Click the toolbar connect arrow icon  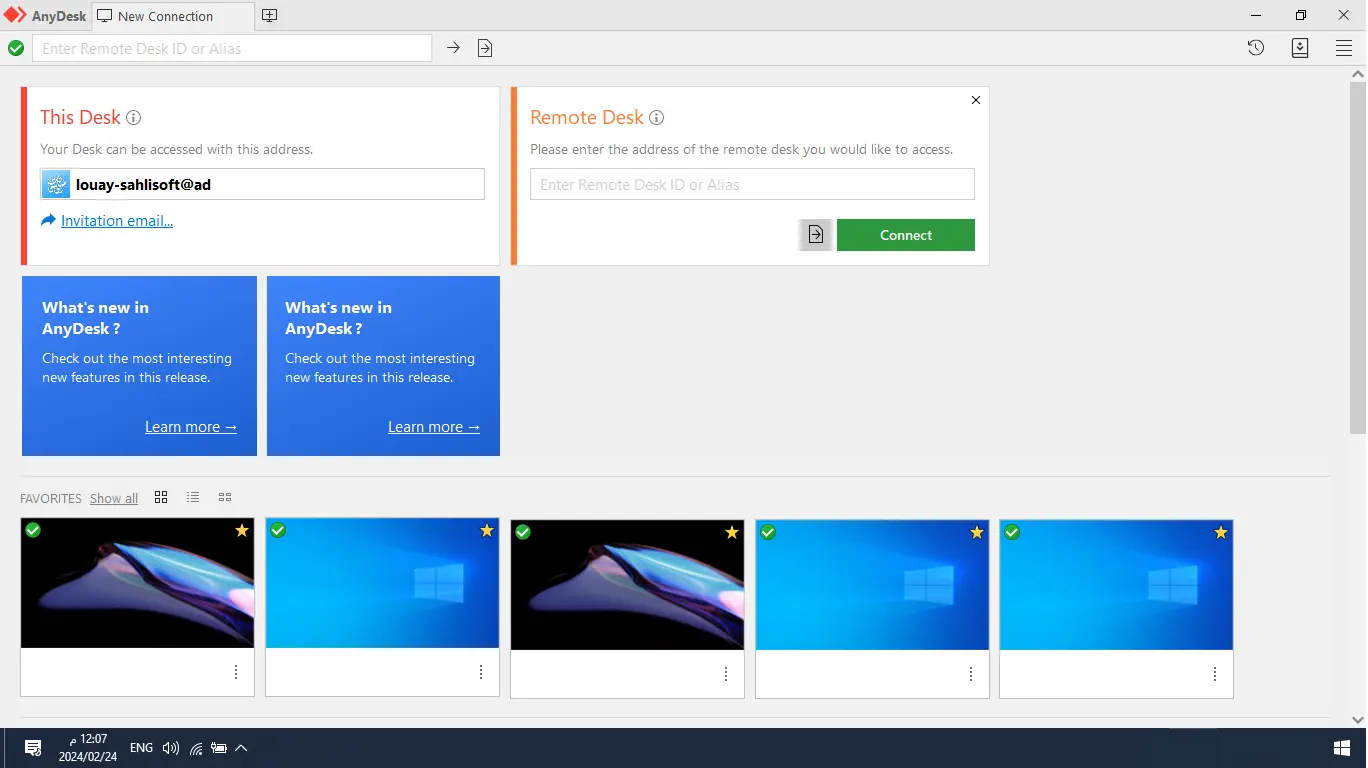(453, 48)
